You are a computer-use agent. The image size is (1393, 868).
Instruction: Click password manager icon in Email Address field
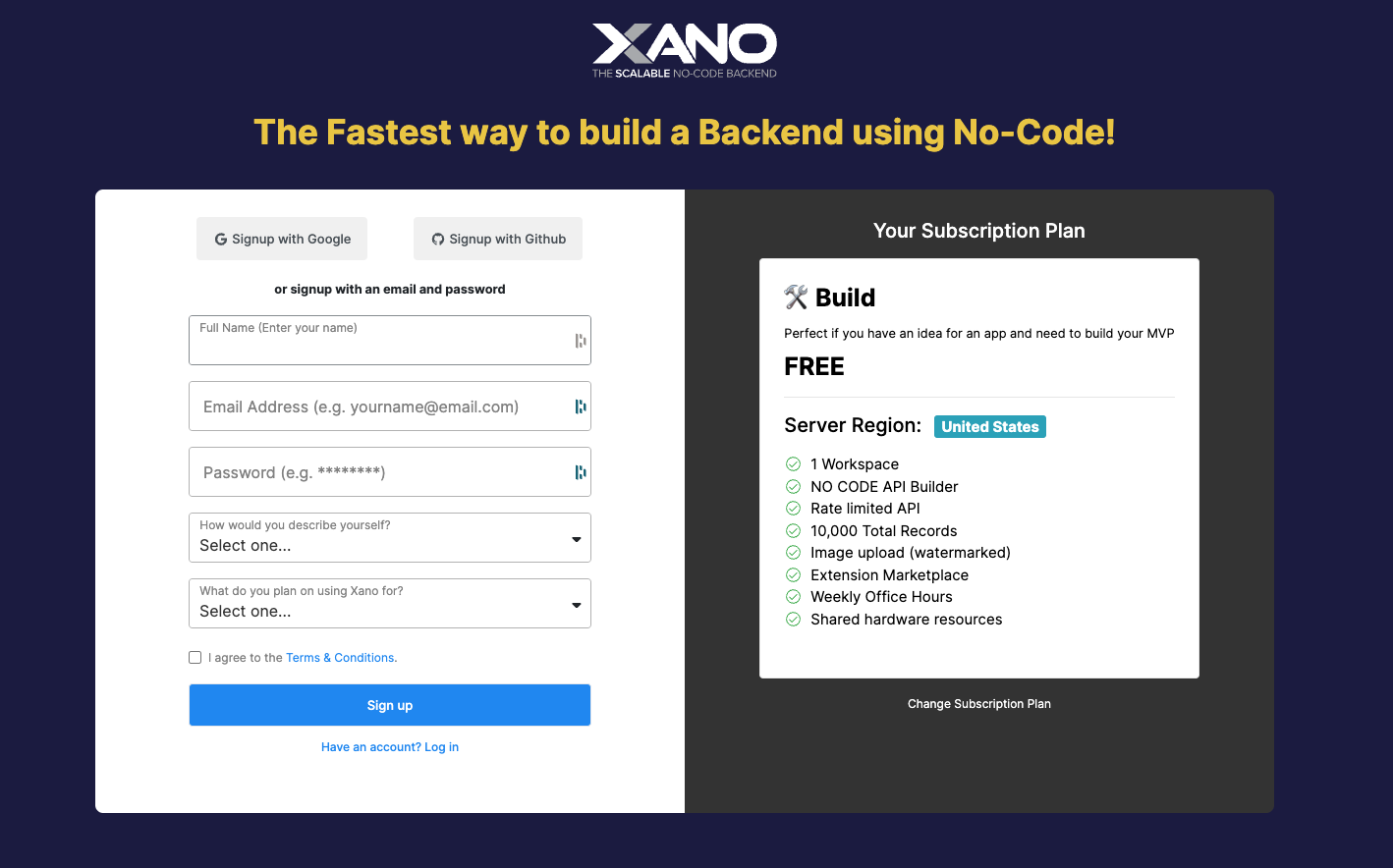[x=581, y=407]
